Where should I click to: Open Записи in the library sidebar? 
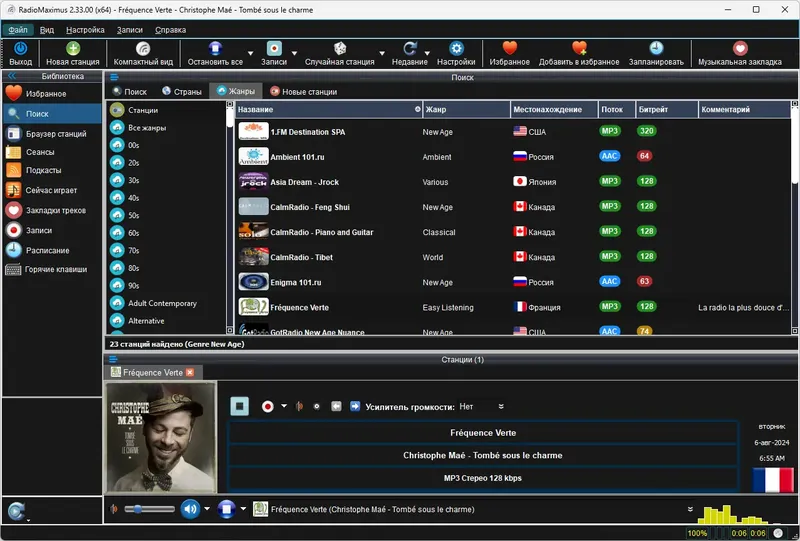tap(52, 231)
